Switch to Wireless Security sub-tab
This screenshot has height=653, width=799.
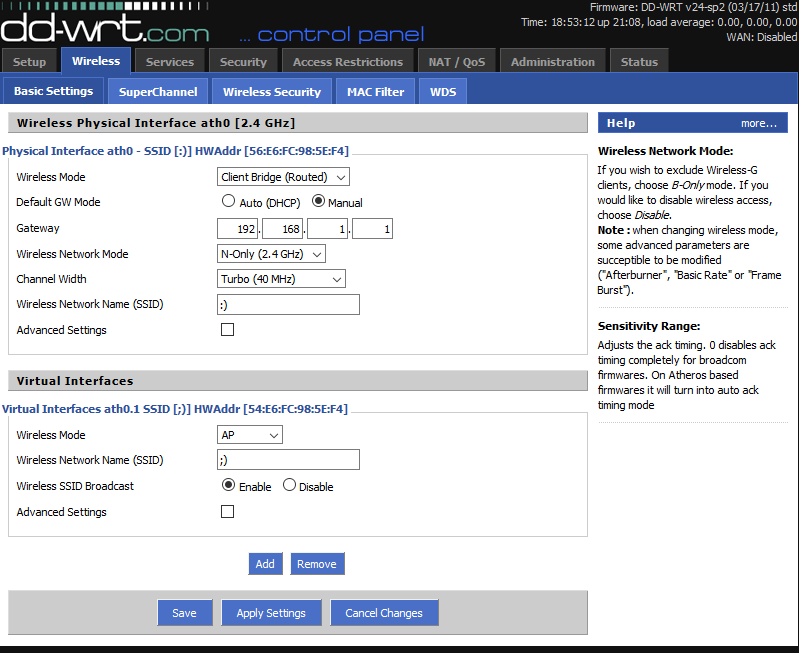(272, 92)
